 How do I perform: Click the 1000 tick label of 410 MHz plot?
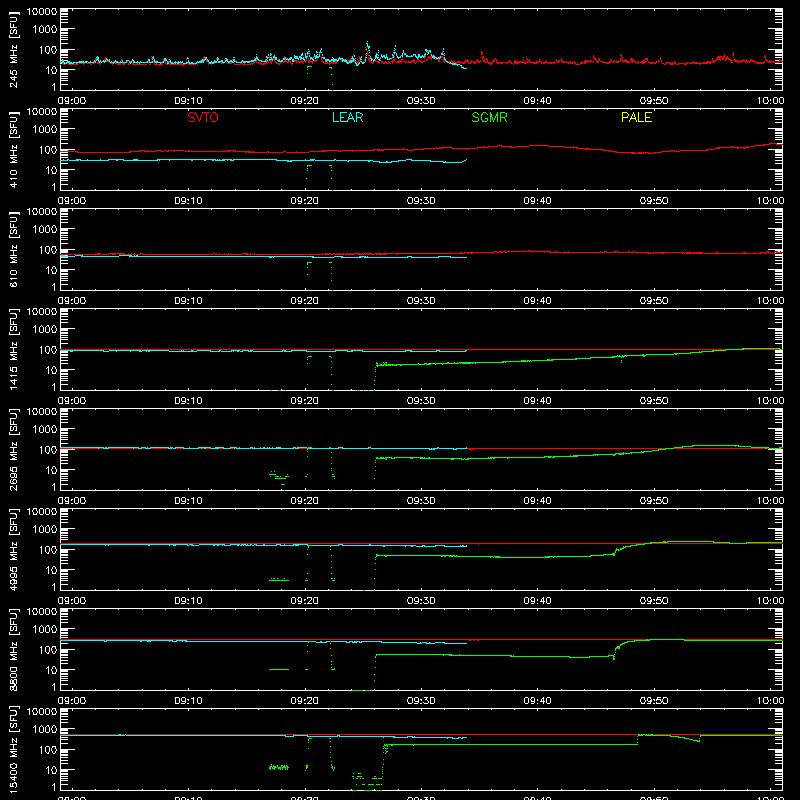(45, 130)
